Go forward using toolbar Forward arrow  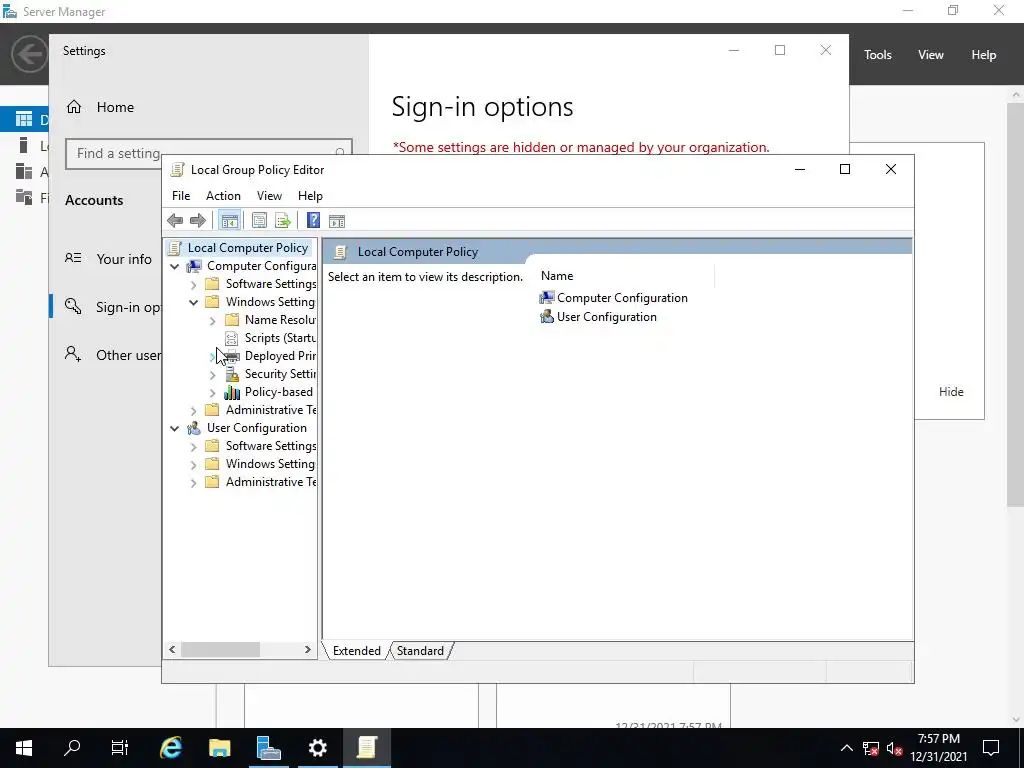point(198,221)
